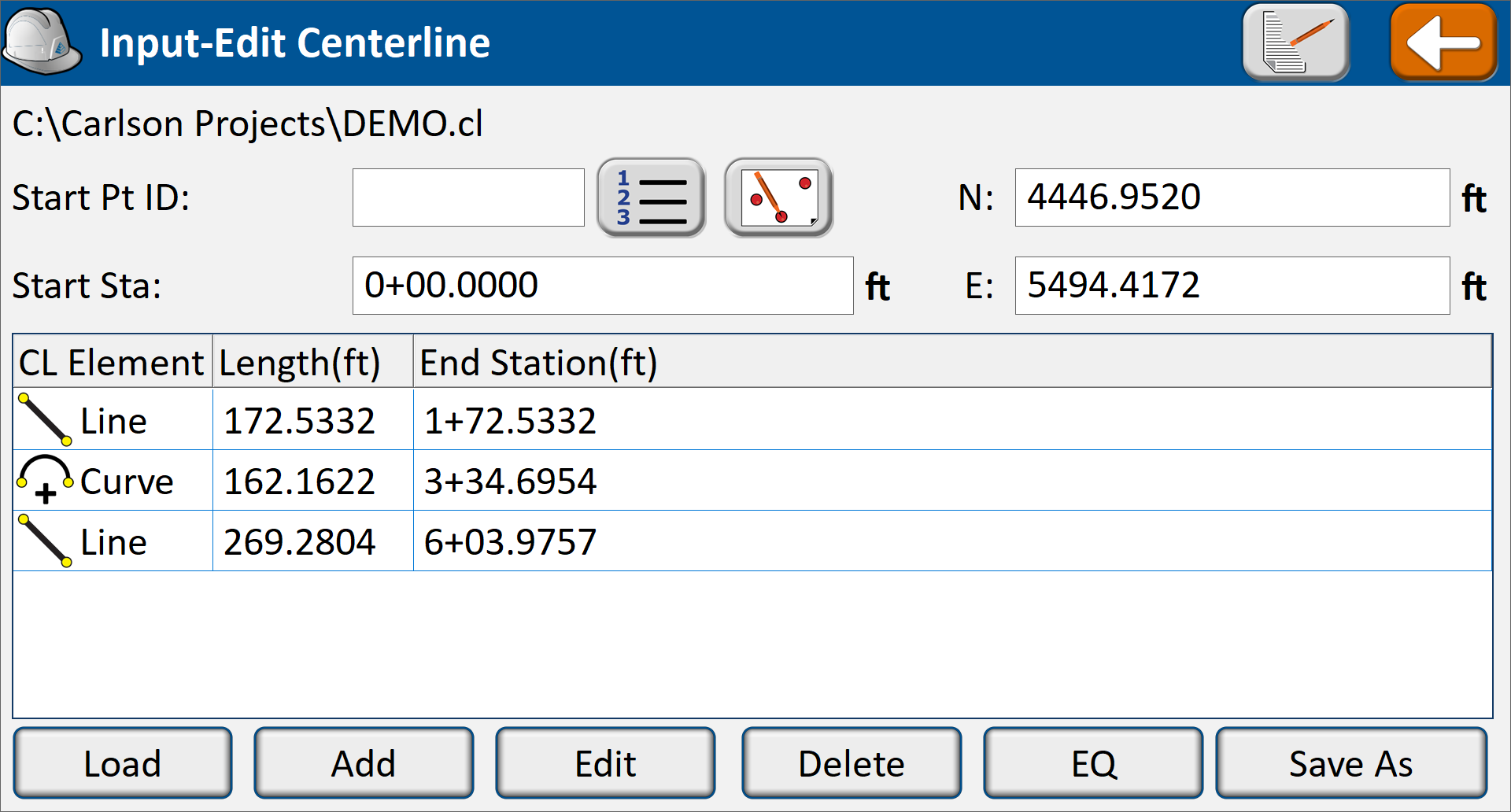Open the notes/edit review icon
The width and height of the screenshot is (1511, 812).
[x=1296, y=42]
